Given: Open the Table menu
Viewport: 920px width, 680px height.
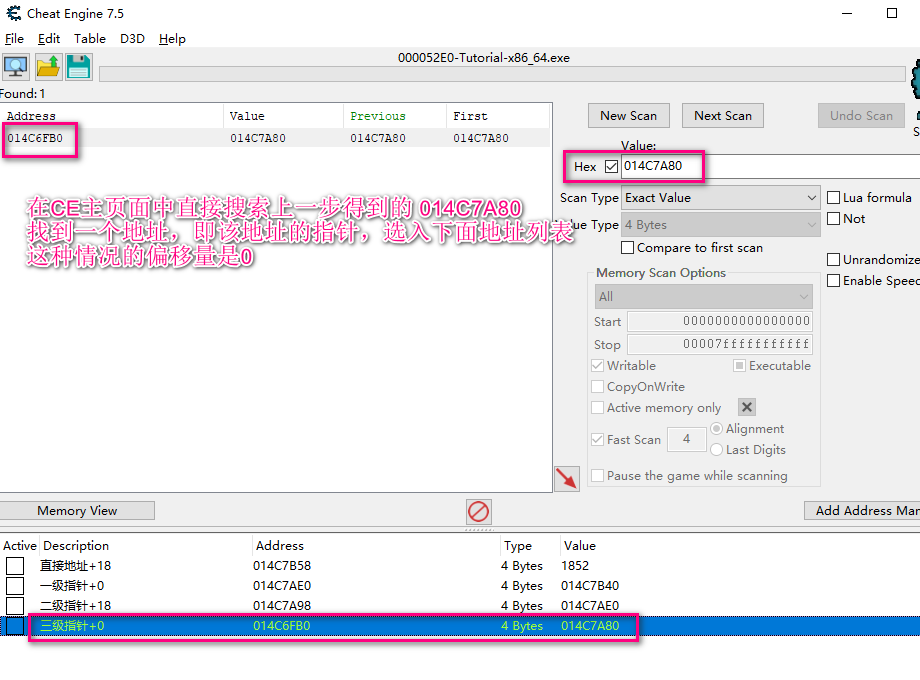Looking at the screenshot, I should 90,39.
